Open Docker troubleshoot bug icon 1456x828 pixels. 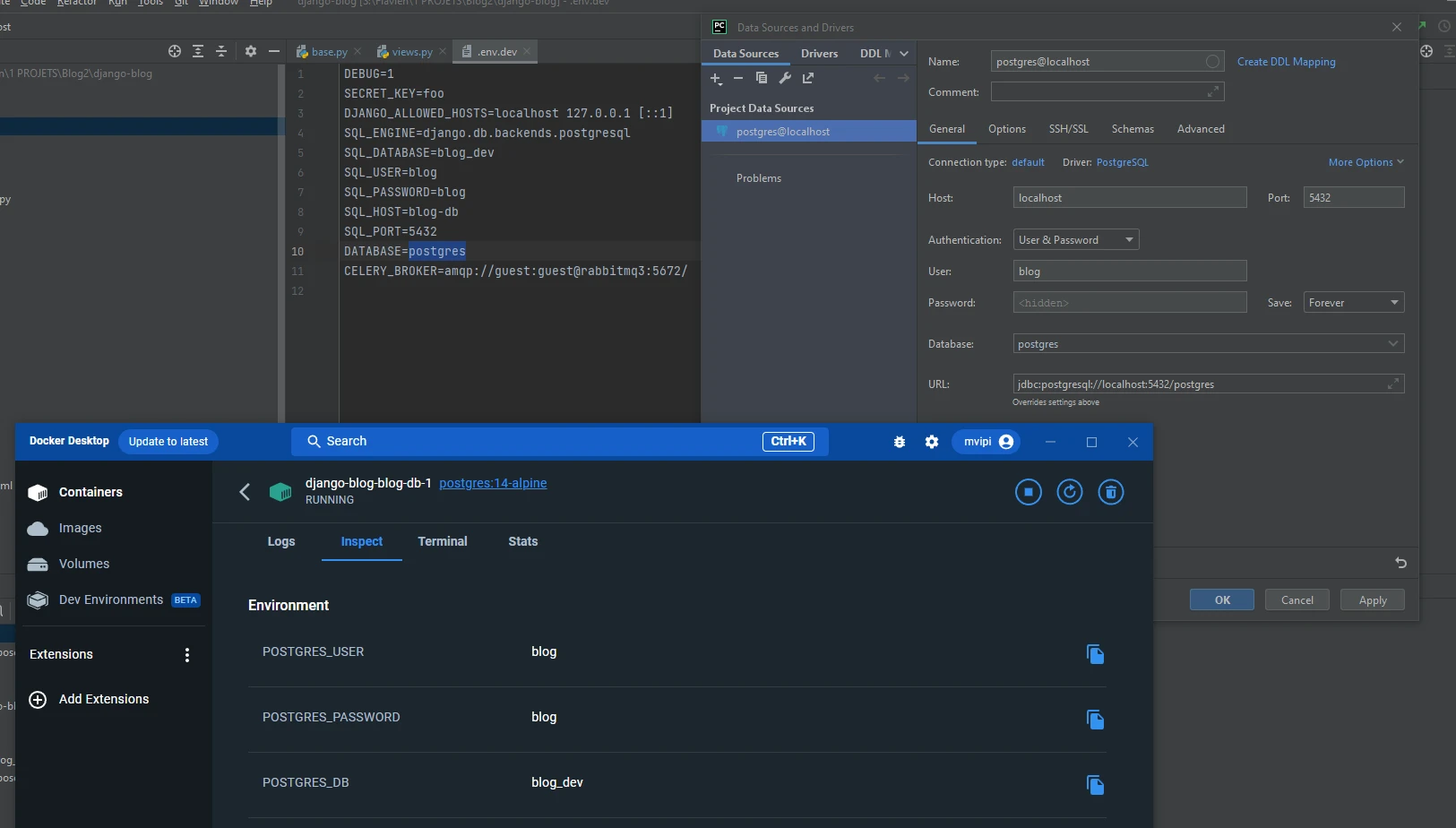tap(900, 442)
